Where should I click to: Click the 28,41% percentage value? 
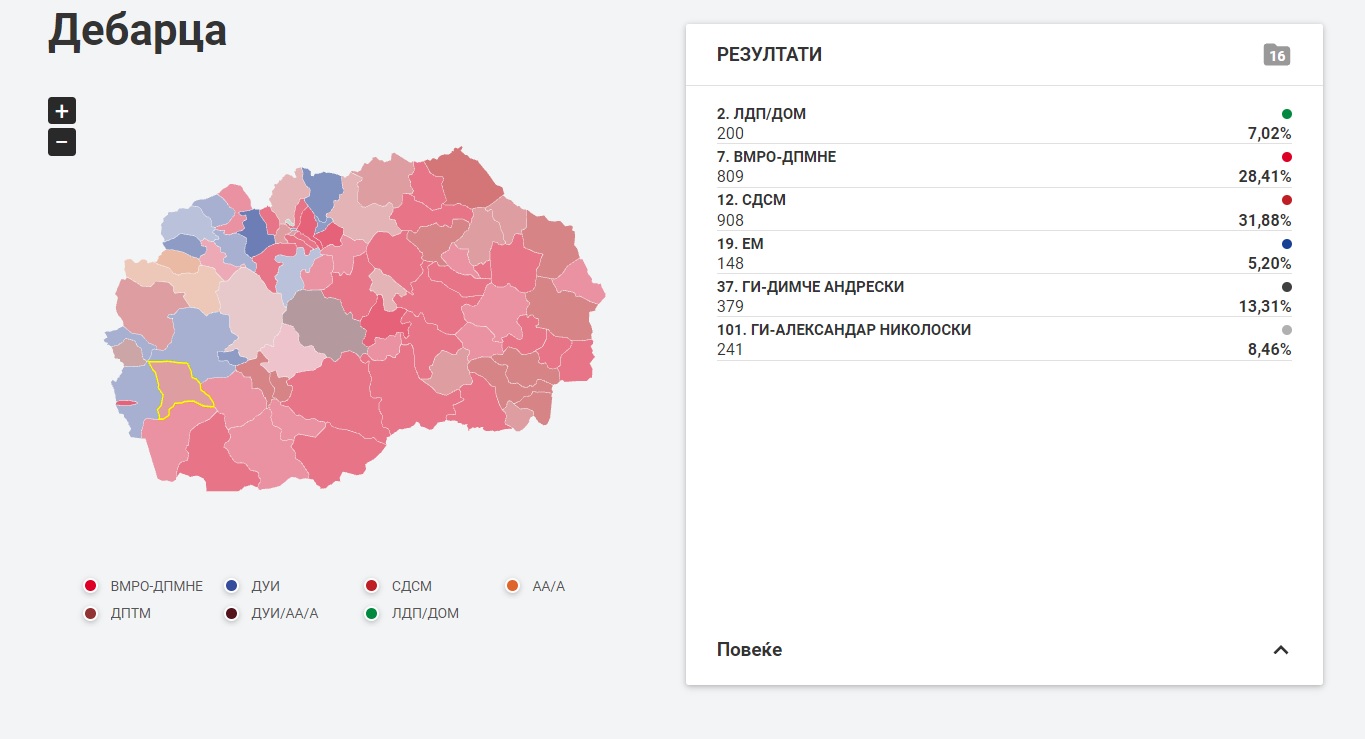1265,177
